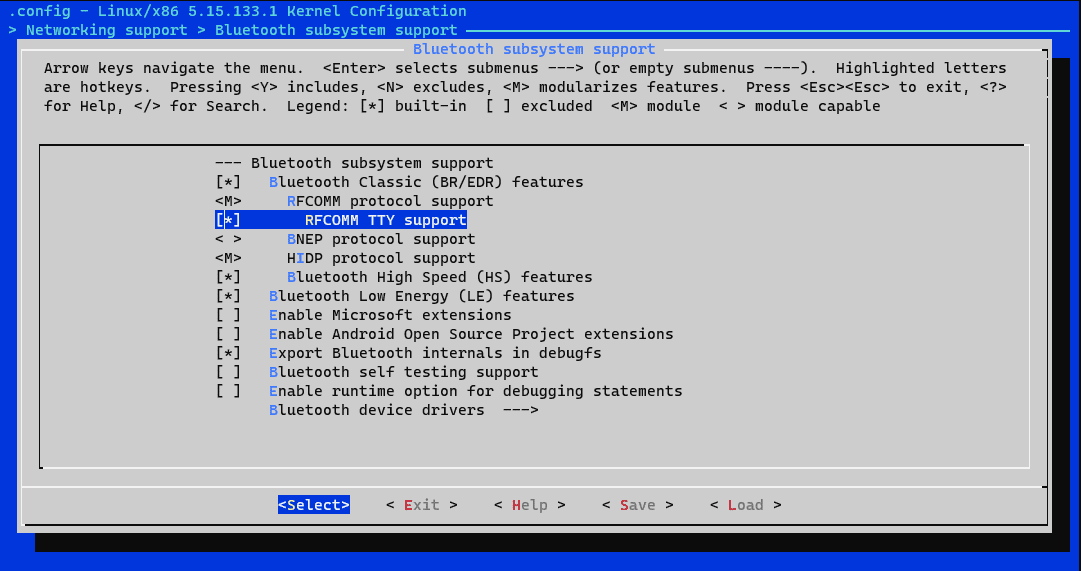The width and height of the screenshot is (1081, 571).
Task: Toggle Bluetooth High Speed (HS) features
Action: click(228, 277)
